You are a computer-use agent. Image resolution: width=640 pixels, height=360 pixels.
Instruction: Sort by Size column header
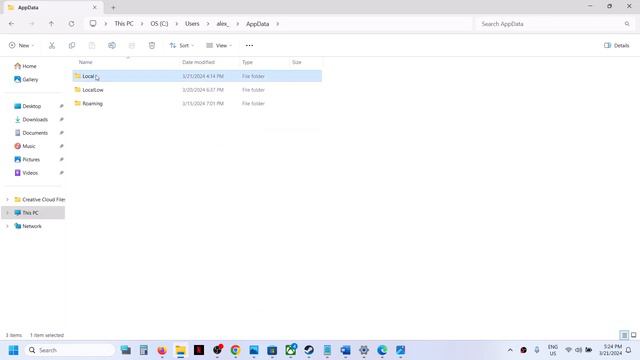click(x=297, y=62)
